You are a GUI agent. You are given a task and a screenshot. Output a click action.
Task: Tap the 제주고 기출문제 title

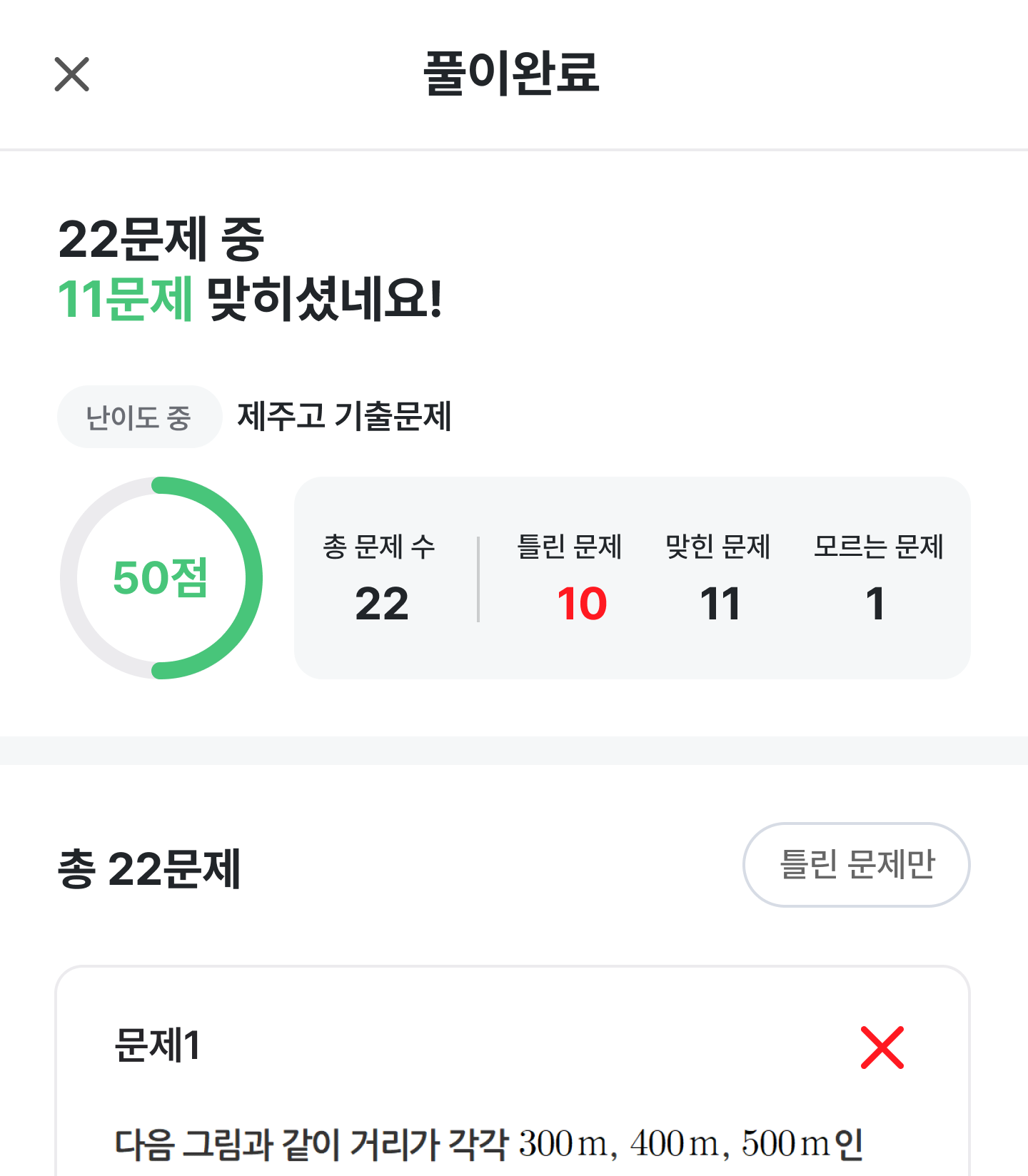click(x=344, y=416)
